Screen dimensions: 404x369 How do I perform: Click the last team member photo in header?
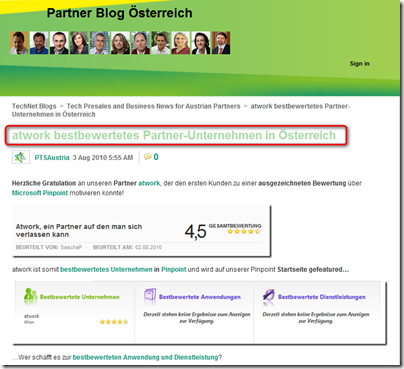click(221, 43)
